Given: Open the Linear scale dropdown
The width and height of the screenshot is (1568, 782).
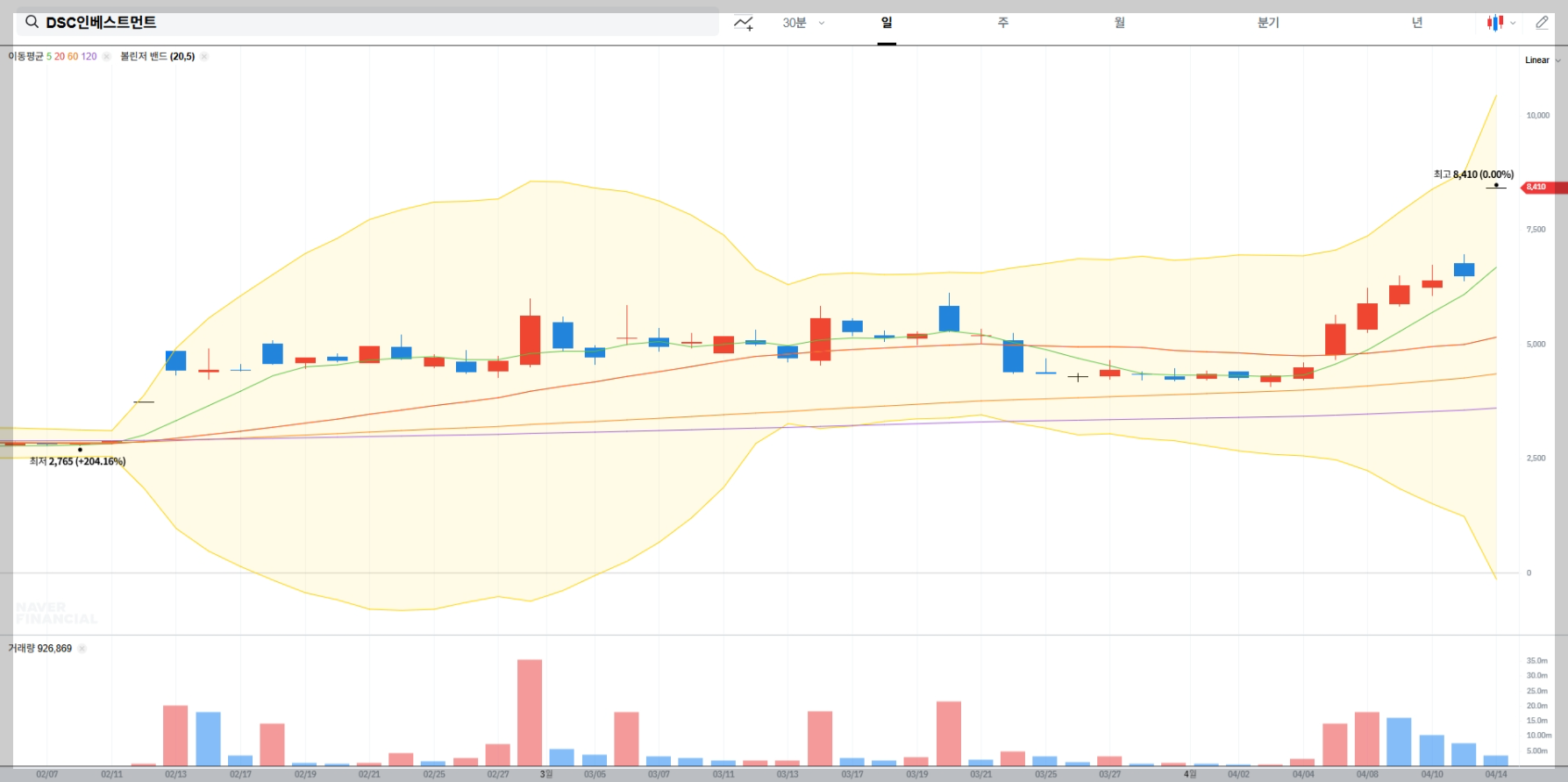Looking at the screenshot, I should pos(1543,60).
